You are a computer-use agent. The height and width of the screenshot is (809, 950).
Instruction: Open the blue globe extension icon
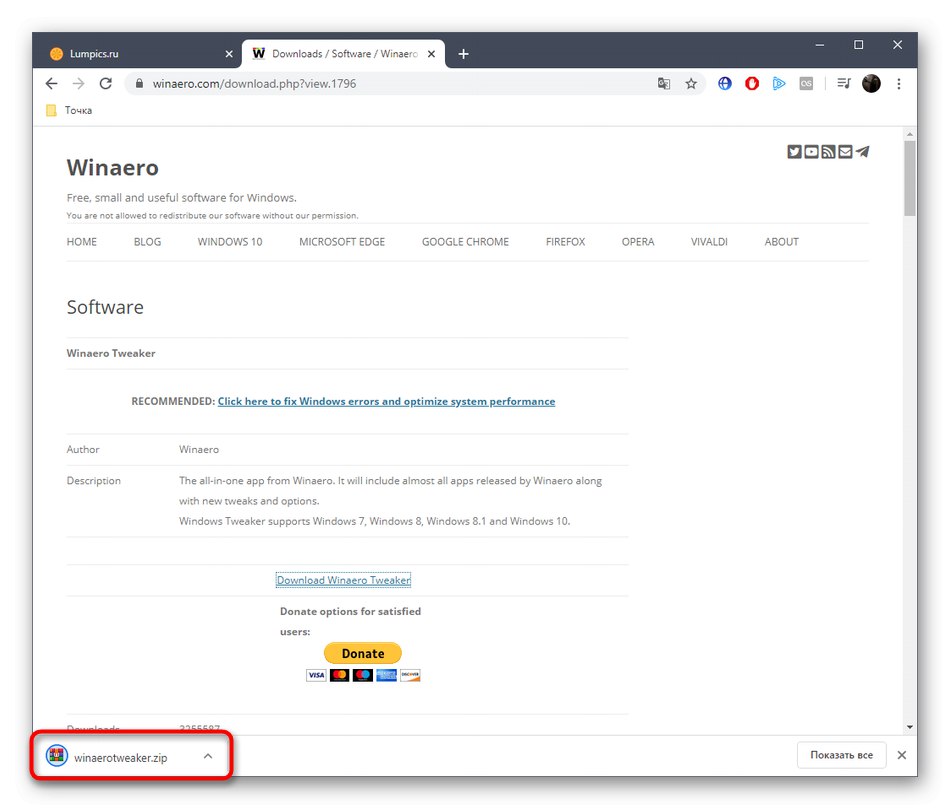pos(725,84)
